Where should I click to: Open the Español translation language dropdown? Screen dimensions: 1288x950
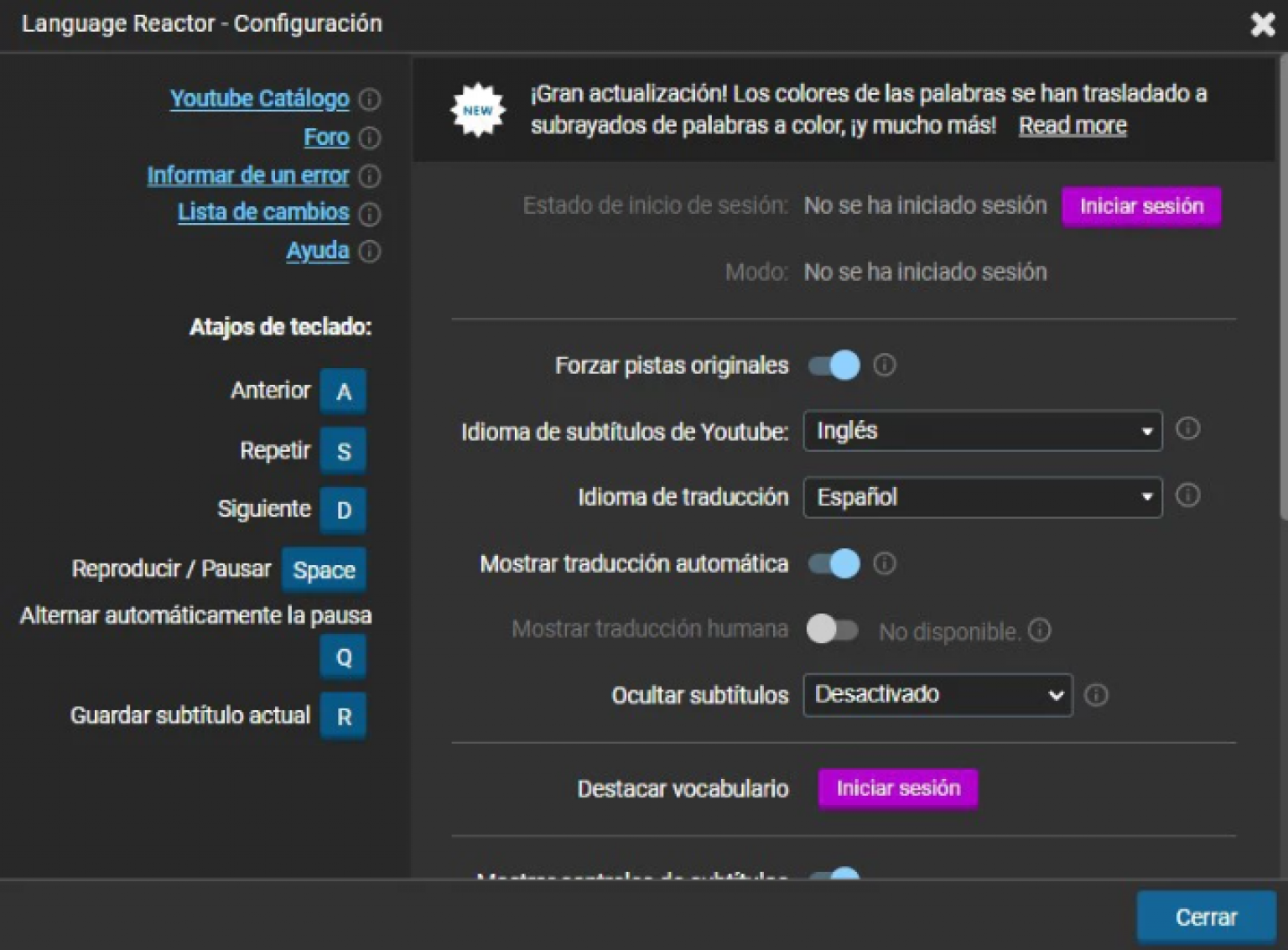pyautogui.click(x=981, y=497)
